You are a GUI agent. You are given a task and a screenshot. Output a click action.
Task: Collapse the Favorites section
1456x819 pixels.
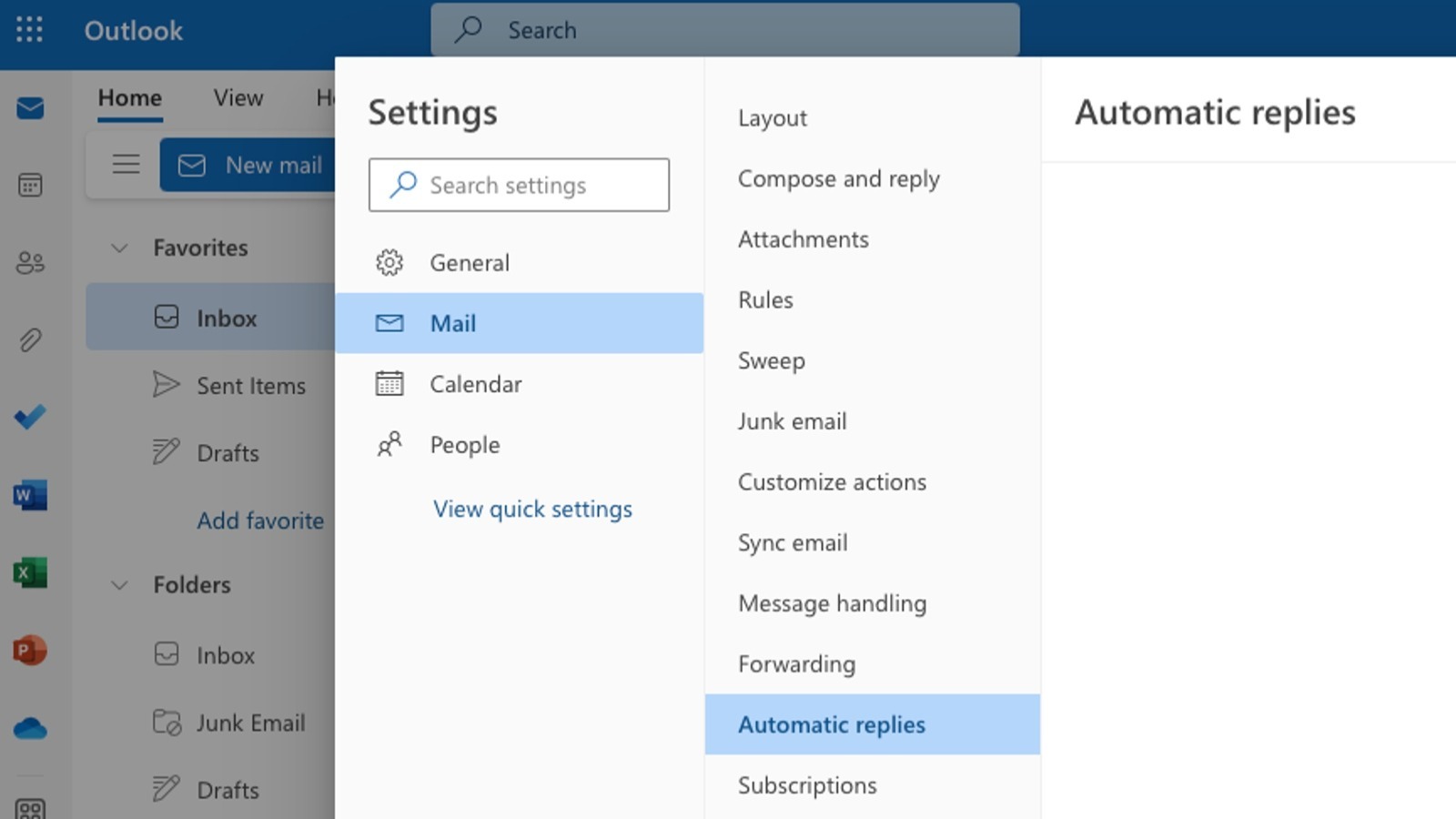119,248
